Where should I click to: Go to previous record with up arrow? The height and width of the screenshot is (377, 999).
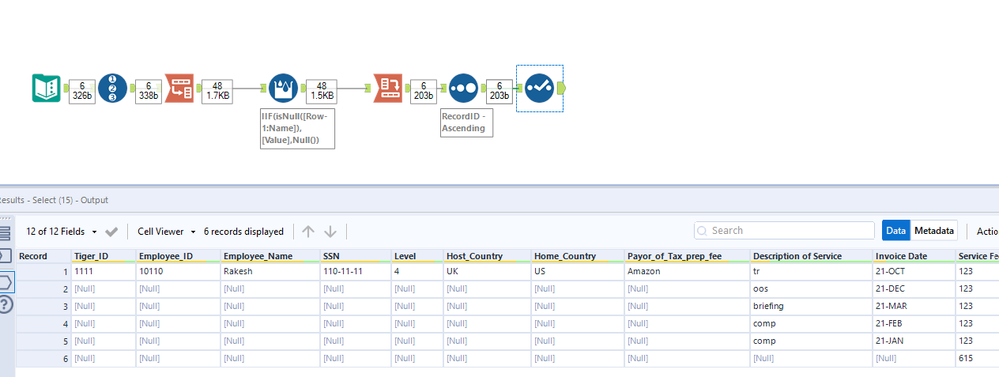[308, 232]
